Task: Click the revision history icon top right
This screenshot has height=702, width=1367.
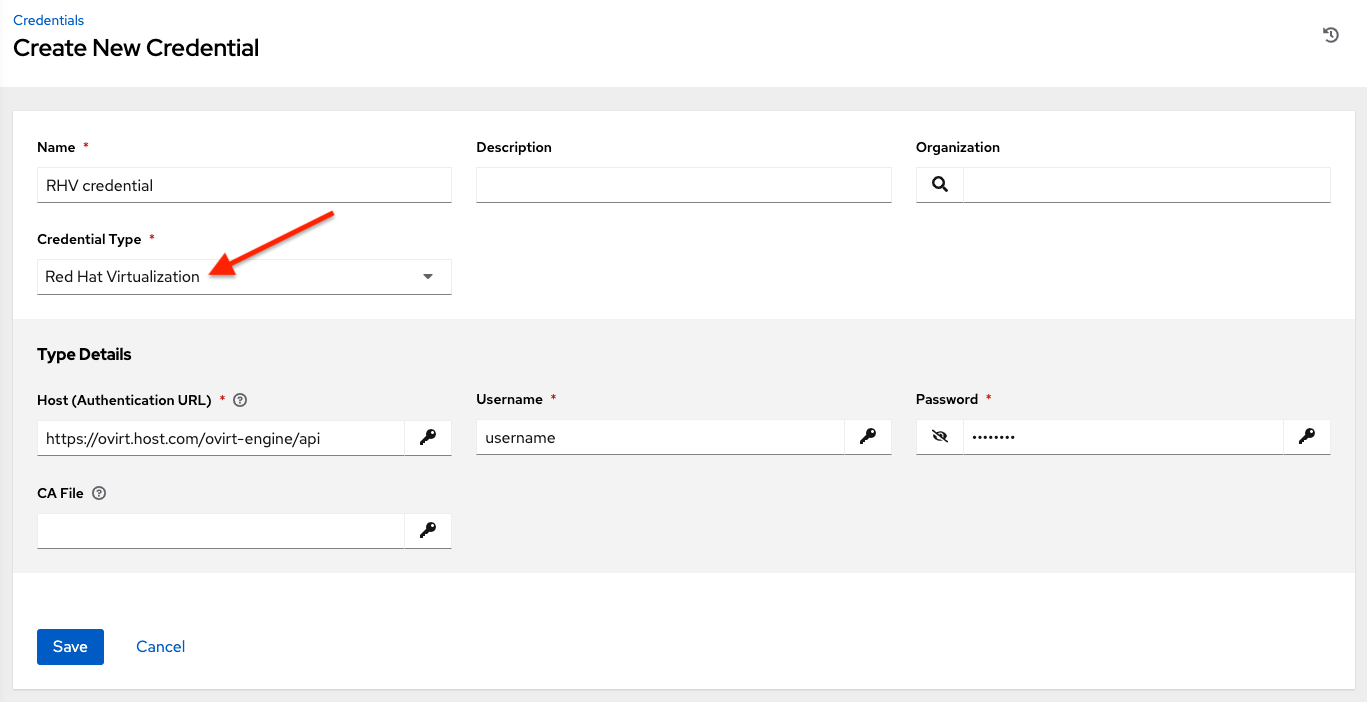Action: [1330, 34]
